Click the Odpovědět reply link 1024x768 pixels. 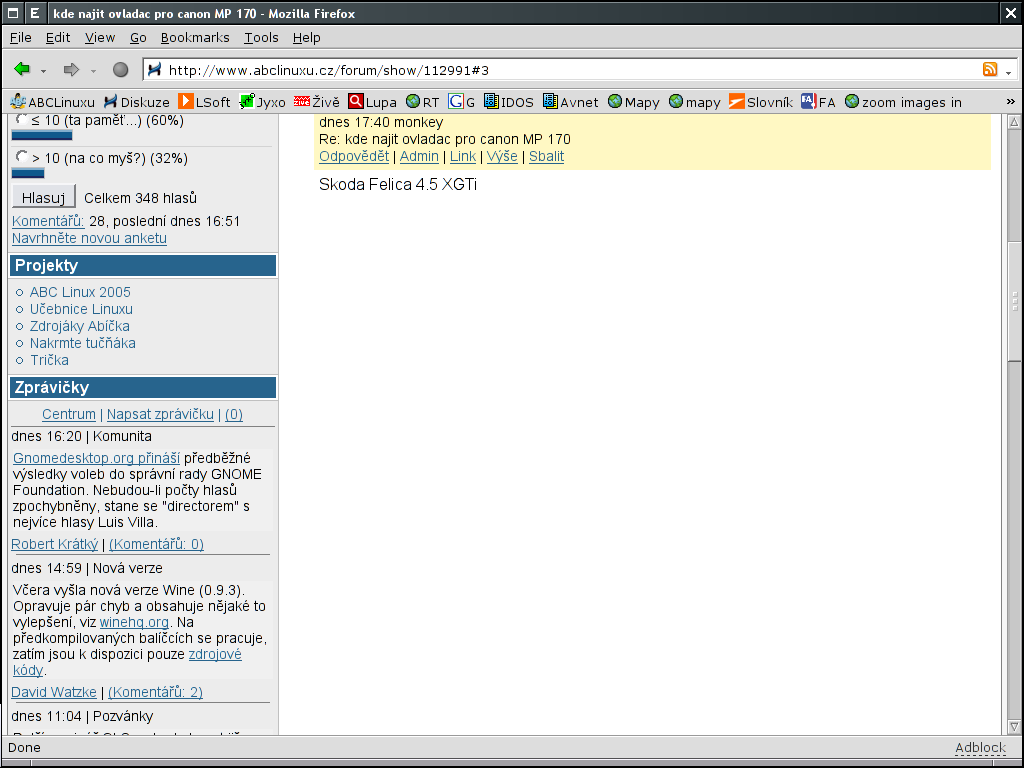tap(353, 156)
